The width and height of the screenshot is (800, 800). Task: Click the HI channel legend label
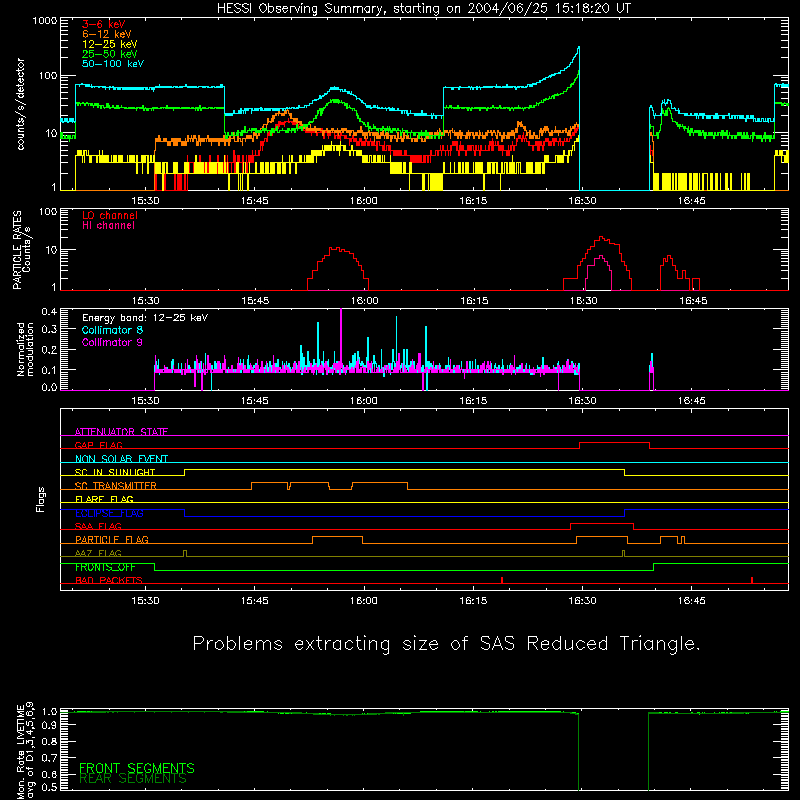108,226
